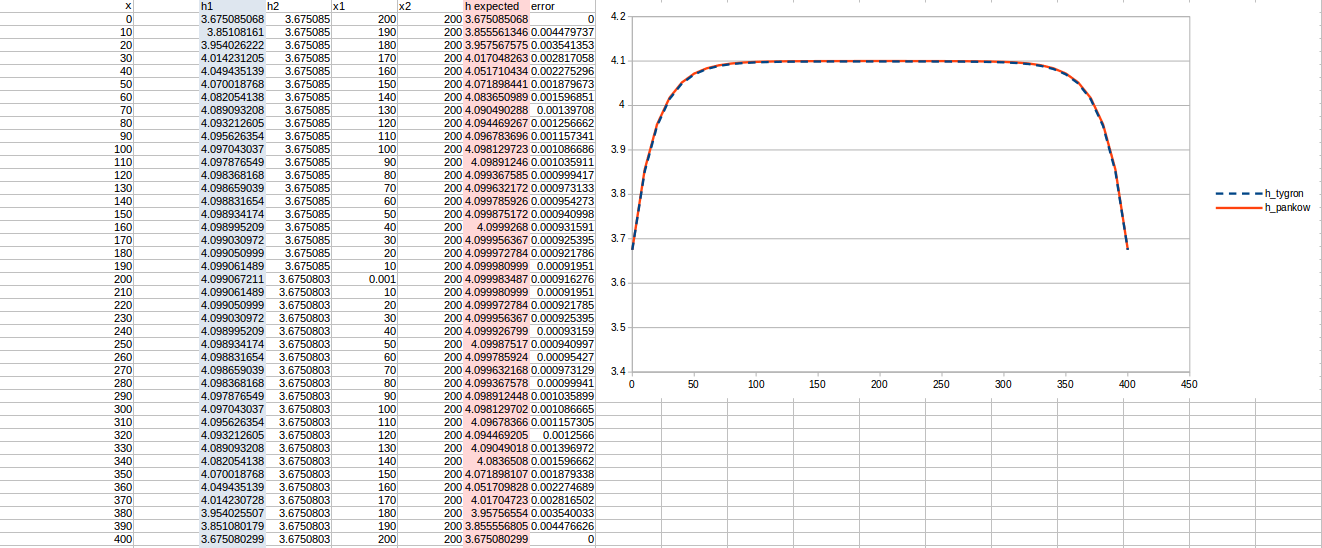Click the 'h expected' header cell
The height and width of the screenshot is (548, 1322).
click(x=496, y=6)
